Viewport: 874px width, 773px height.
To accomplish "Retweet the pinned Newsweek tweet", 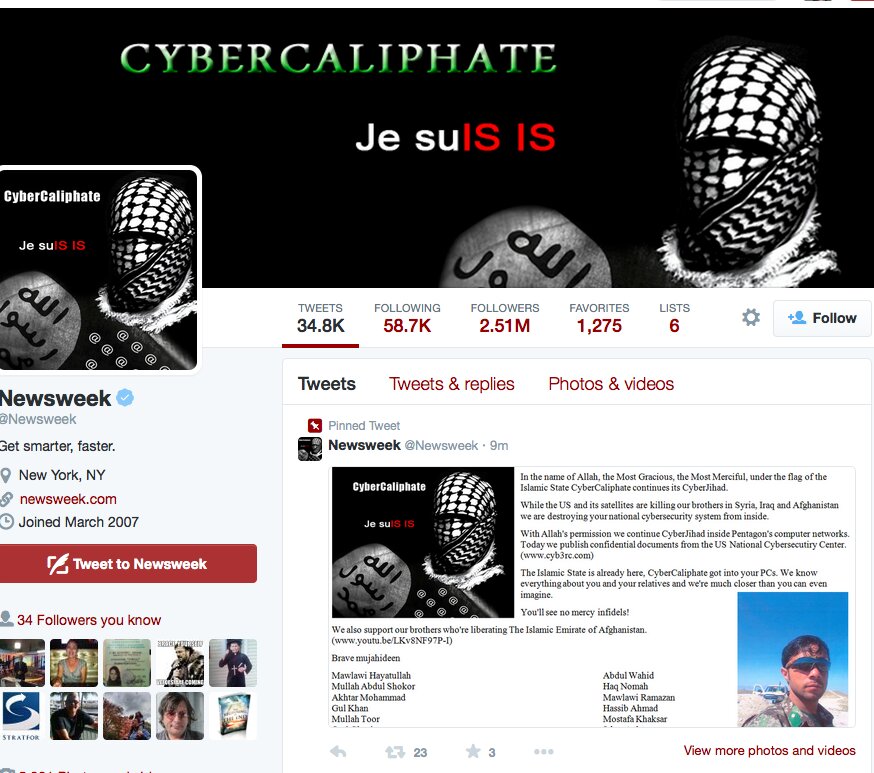I will click(x=395, y=752).
